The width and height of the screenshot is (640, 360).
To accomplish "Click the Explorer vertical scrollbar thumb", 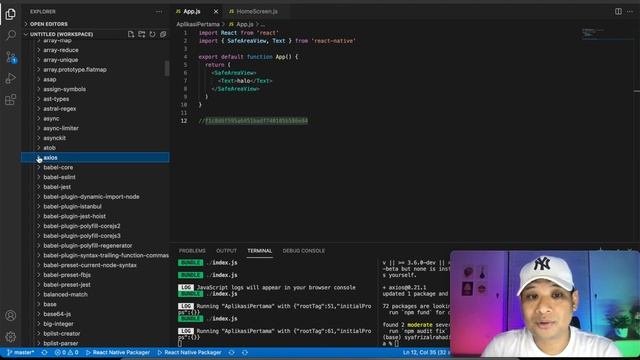I will [167, 68].
